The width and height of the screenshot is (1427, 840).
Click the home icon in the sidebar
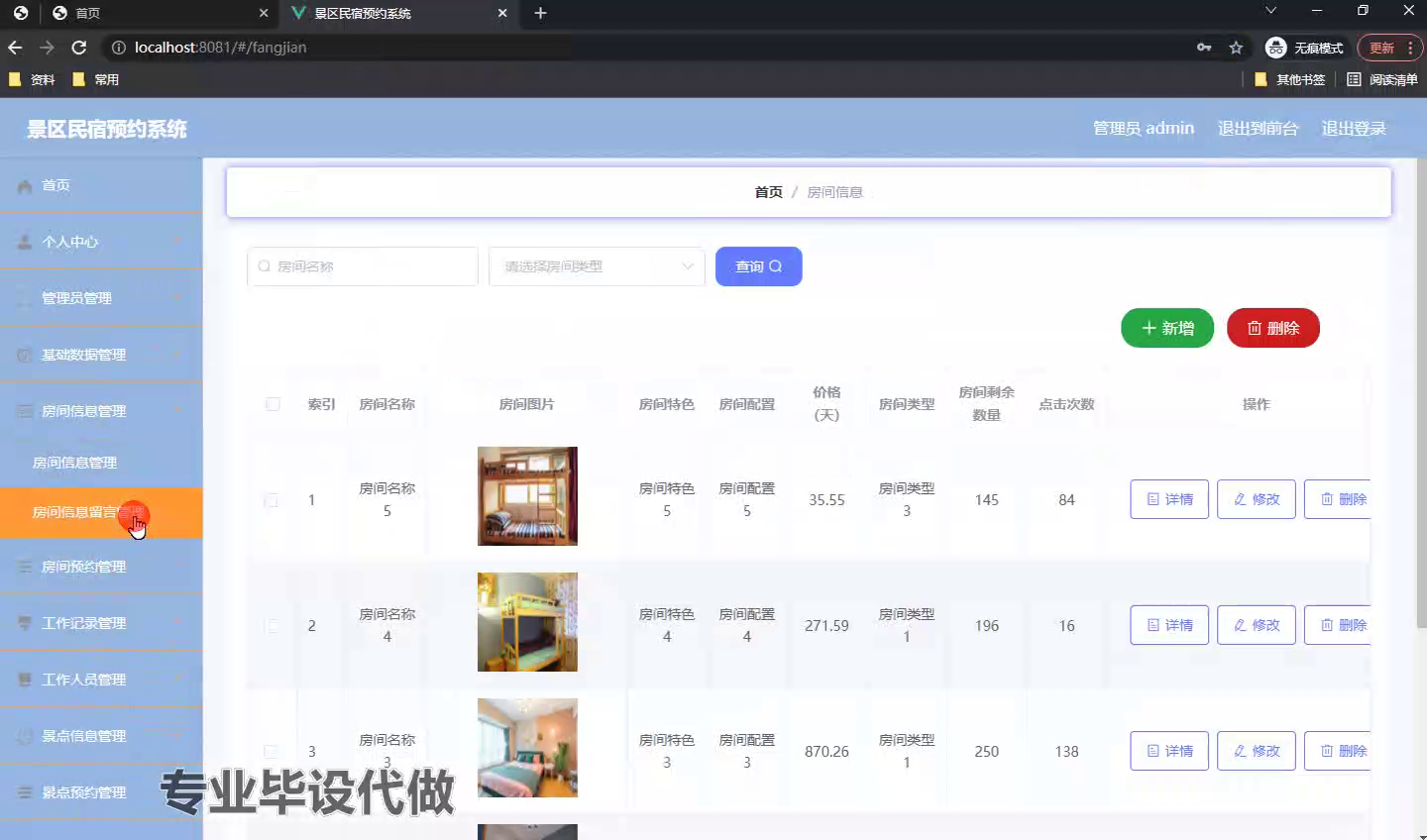[x=25, y=186]
